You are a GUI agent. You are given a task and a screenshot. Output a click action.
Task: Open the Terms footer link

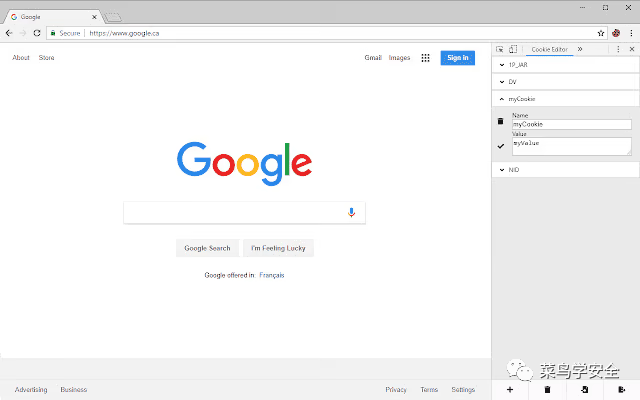pyautogui.click(x=429, y=390)
